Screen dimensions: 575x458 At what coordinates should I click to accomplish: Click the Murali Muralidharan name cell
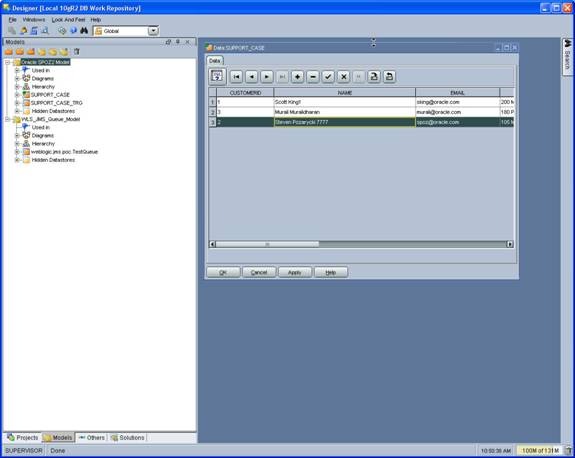(x=345, y=112)
